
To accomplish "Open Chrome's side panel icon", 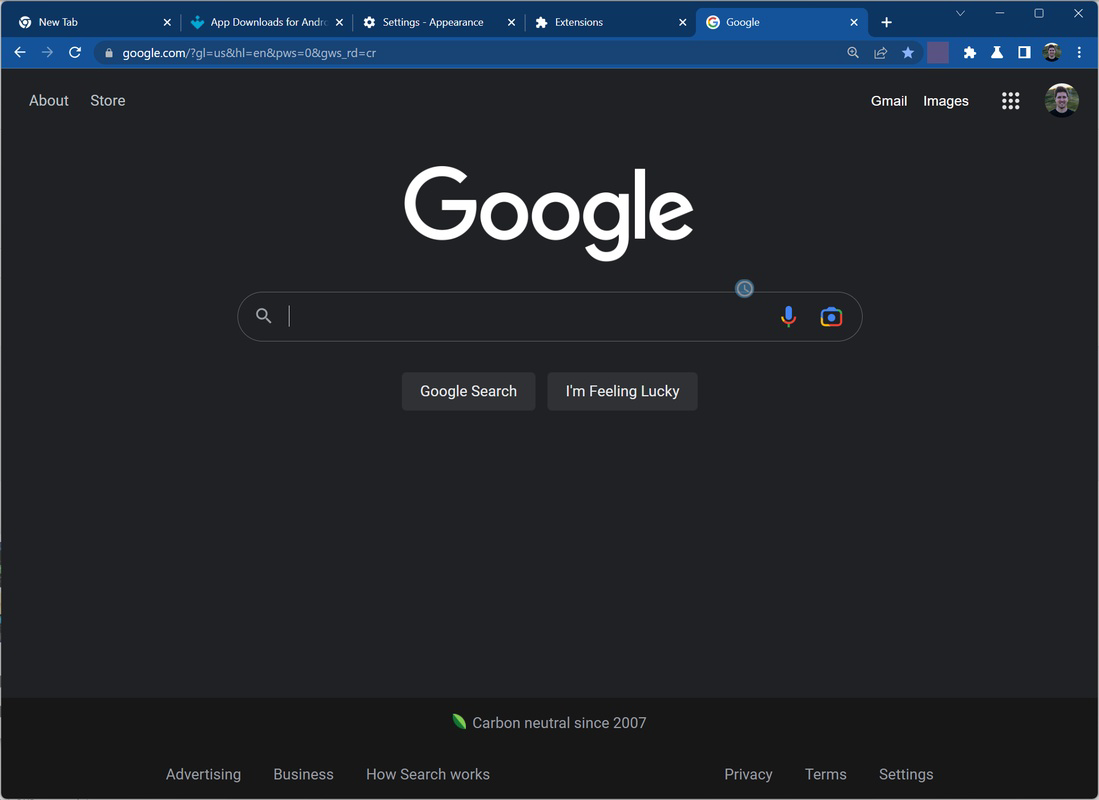I will point(1024,52).
